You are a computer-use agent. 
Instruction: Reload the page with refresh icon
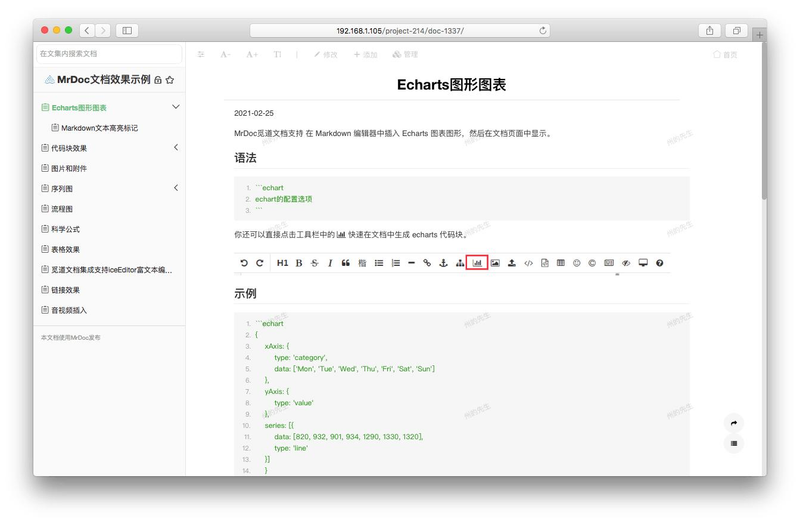(543, 31)
